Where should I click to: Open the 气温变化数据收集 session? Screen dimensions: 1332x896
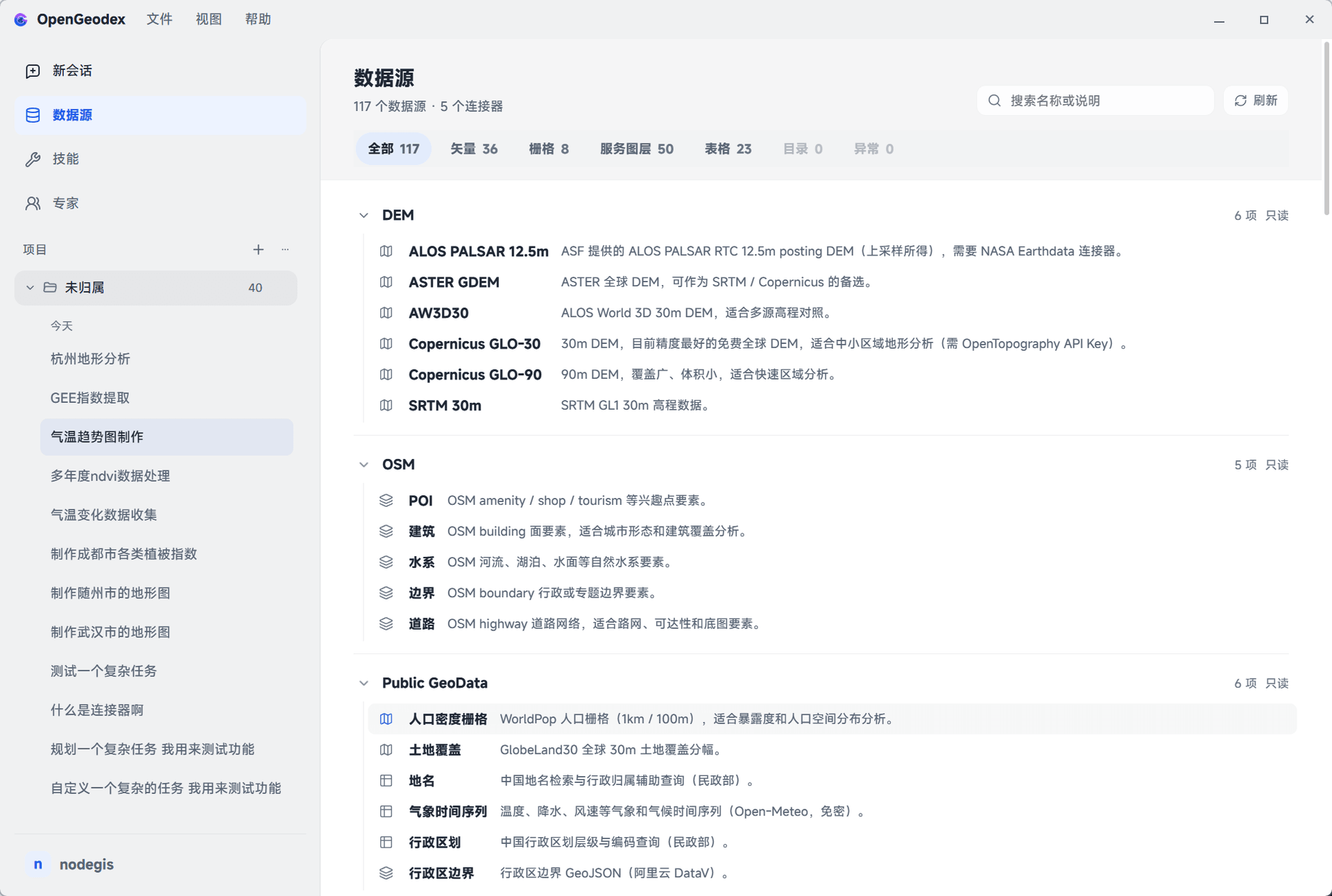click(x=166, y=515)
